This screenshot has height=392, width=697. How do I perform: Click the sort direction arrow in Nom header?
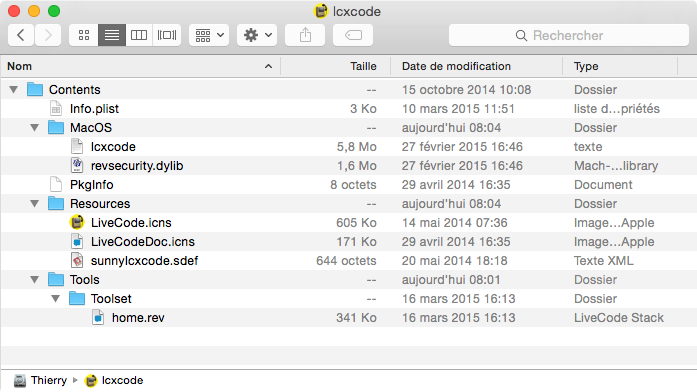pos(268,66)
